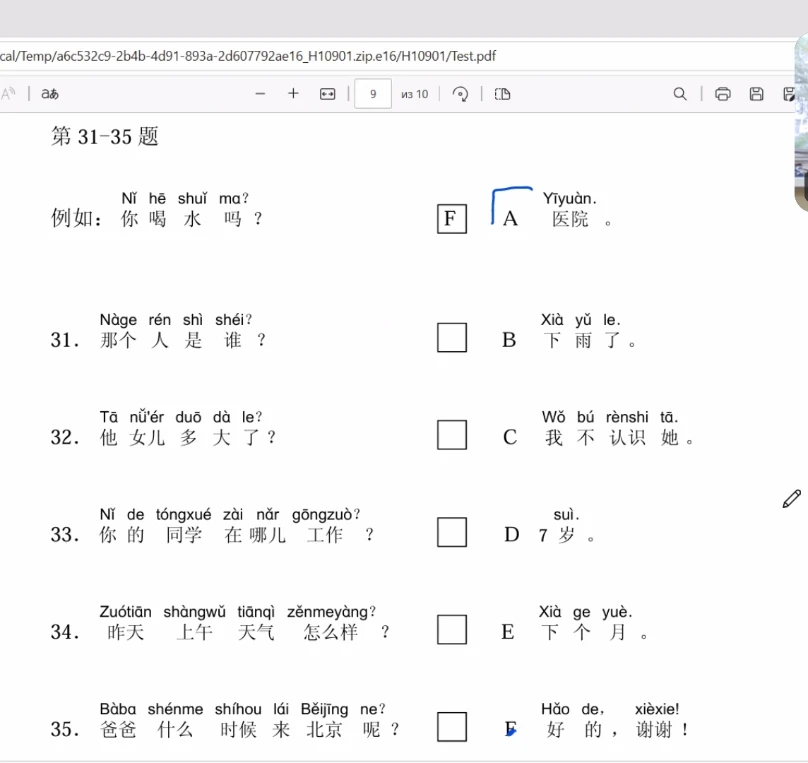Click the print icon
The width and height of the screenshot is (808, 763).
click(x=723, y=94)
